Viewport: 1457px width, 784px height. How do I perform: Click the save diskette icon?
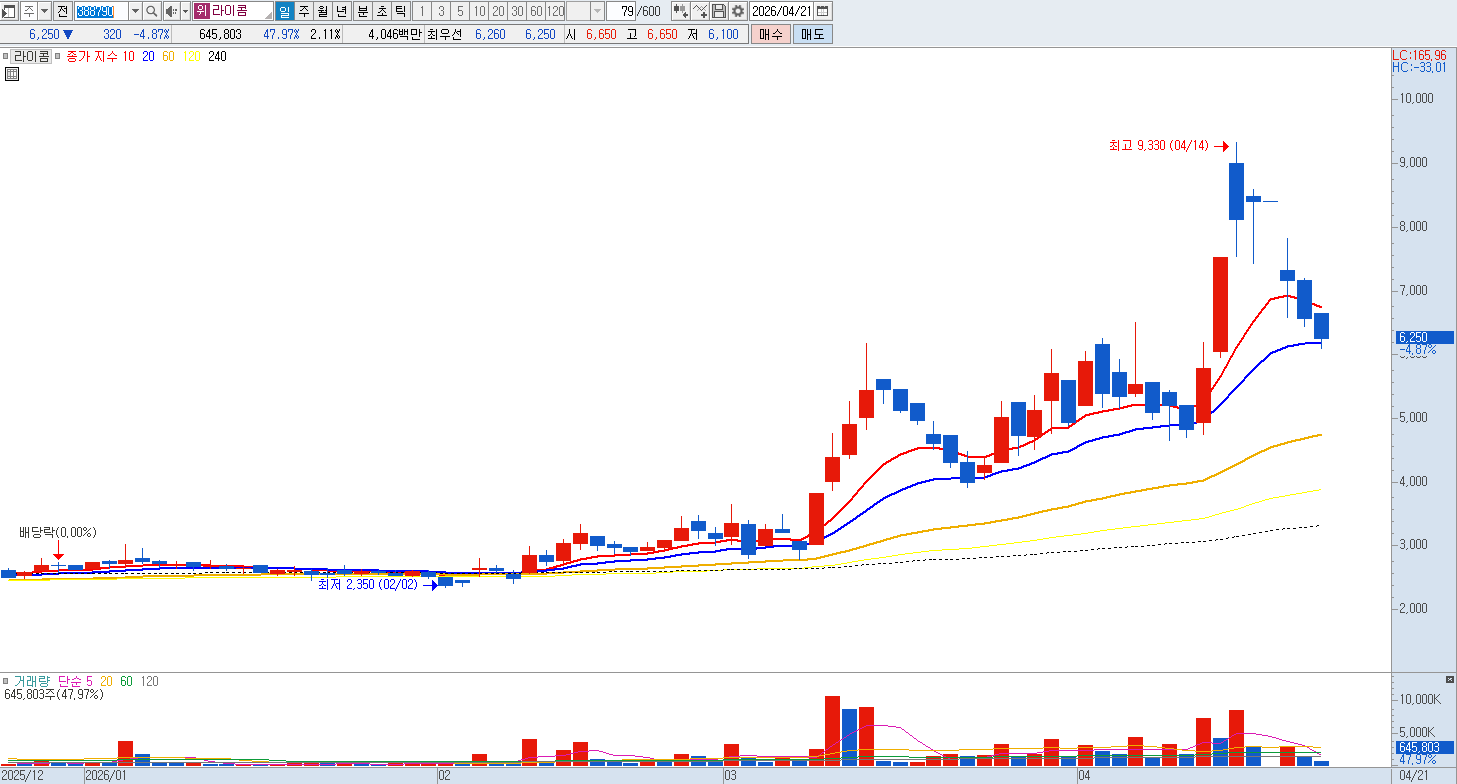coord(719,11)
